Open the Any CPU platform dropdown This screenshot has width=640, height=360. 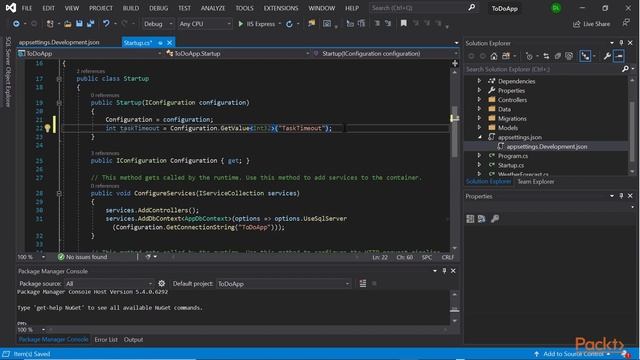205,24
